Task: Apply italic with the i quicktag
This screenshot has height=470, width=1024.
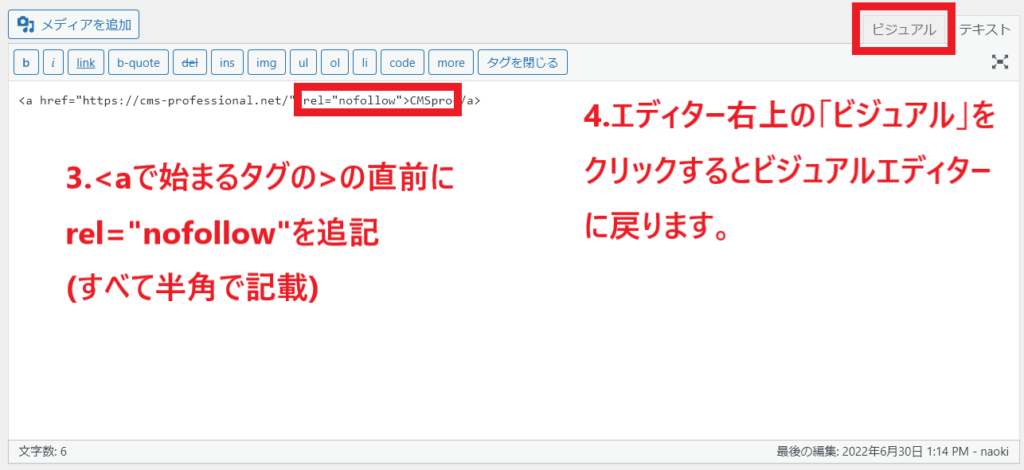Action: point(53,63)
